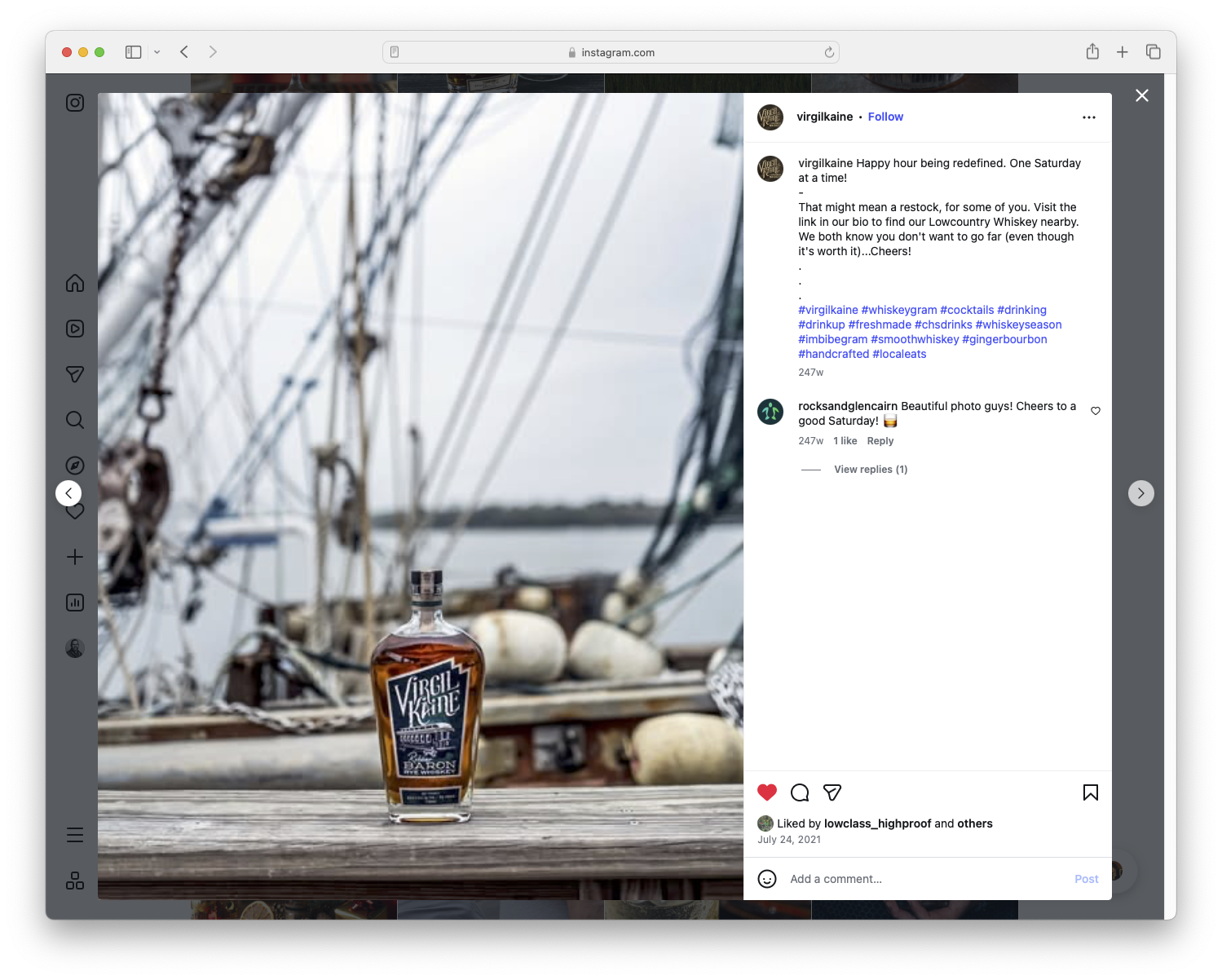
Task: Open Explore compass icon
Action: [75, 466]
